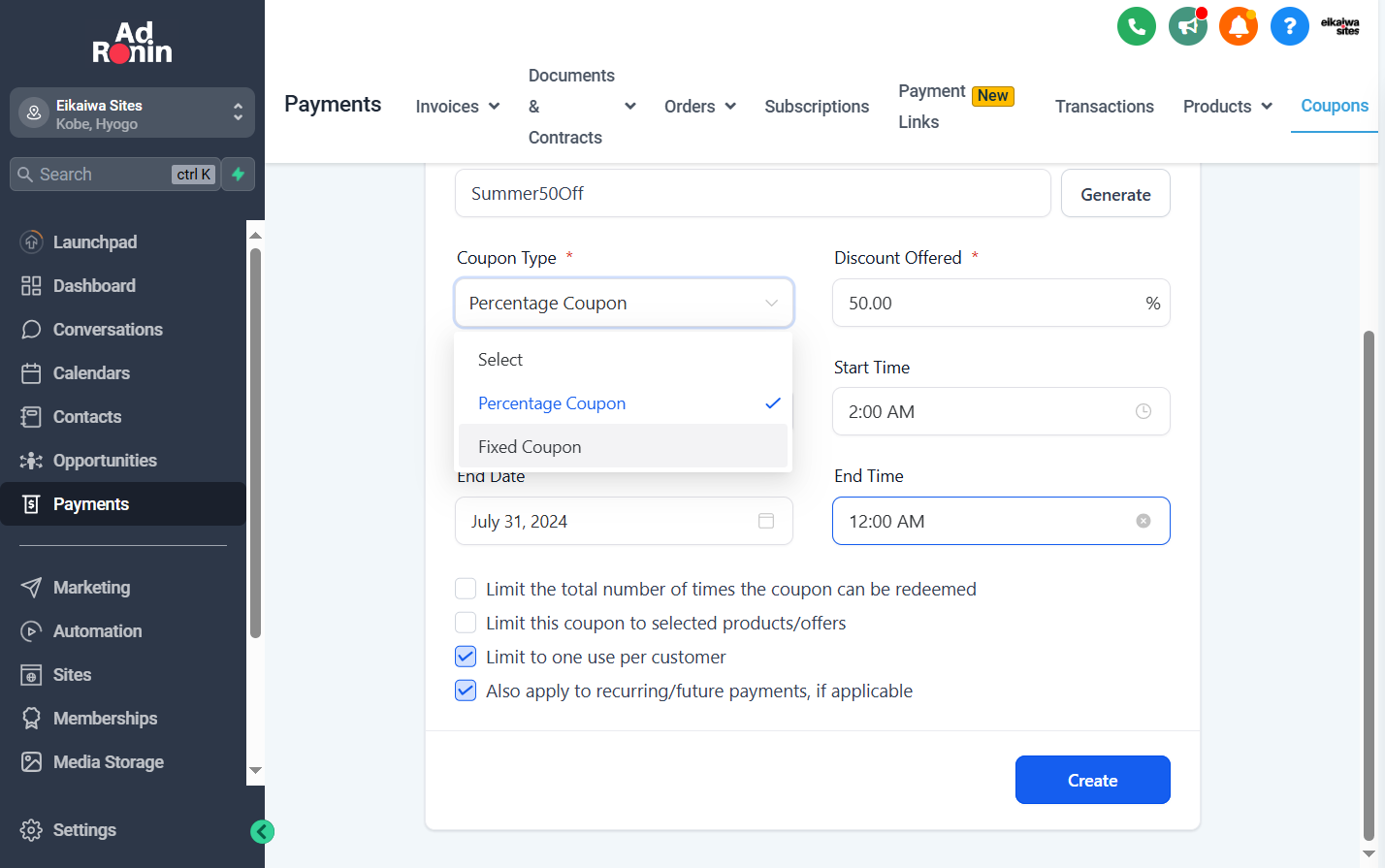Open the Subscriptions tab

(x=817, y=107)
